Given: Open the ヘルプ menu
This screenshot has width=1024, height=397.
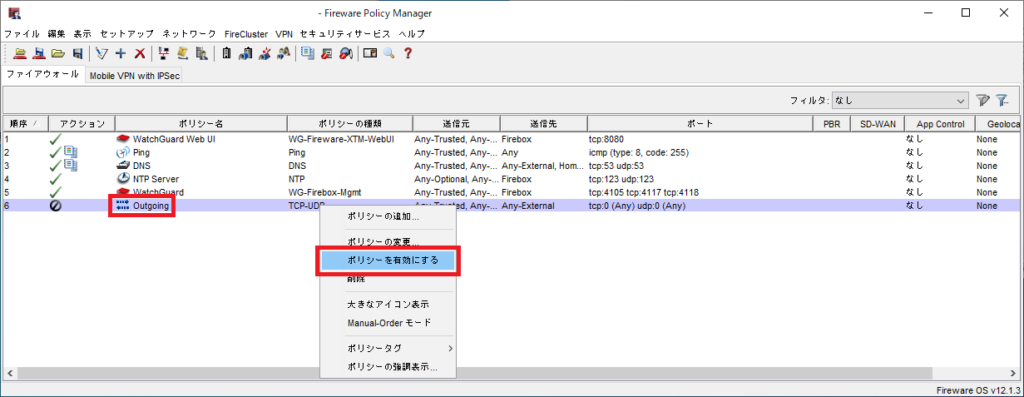Looking at the screenshot, I should [x=411, y=33].
